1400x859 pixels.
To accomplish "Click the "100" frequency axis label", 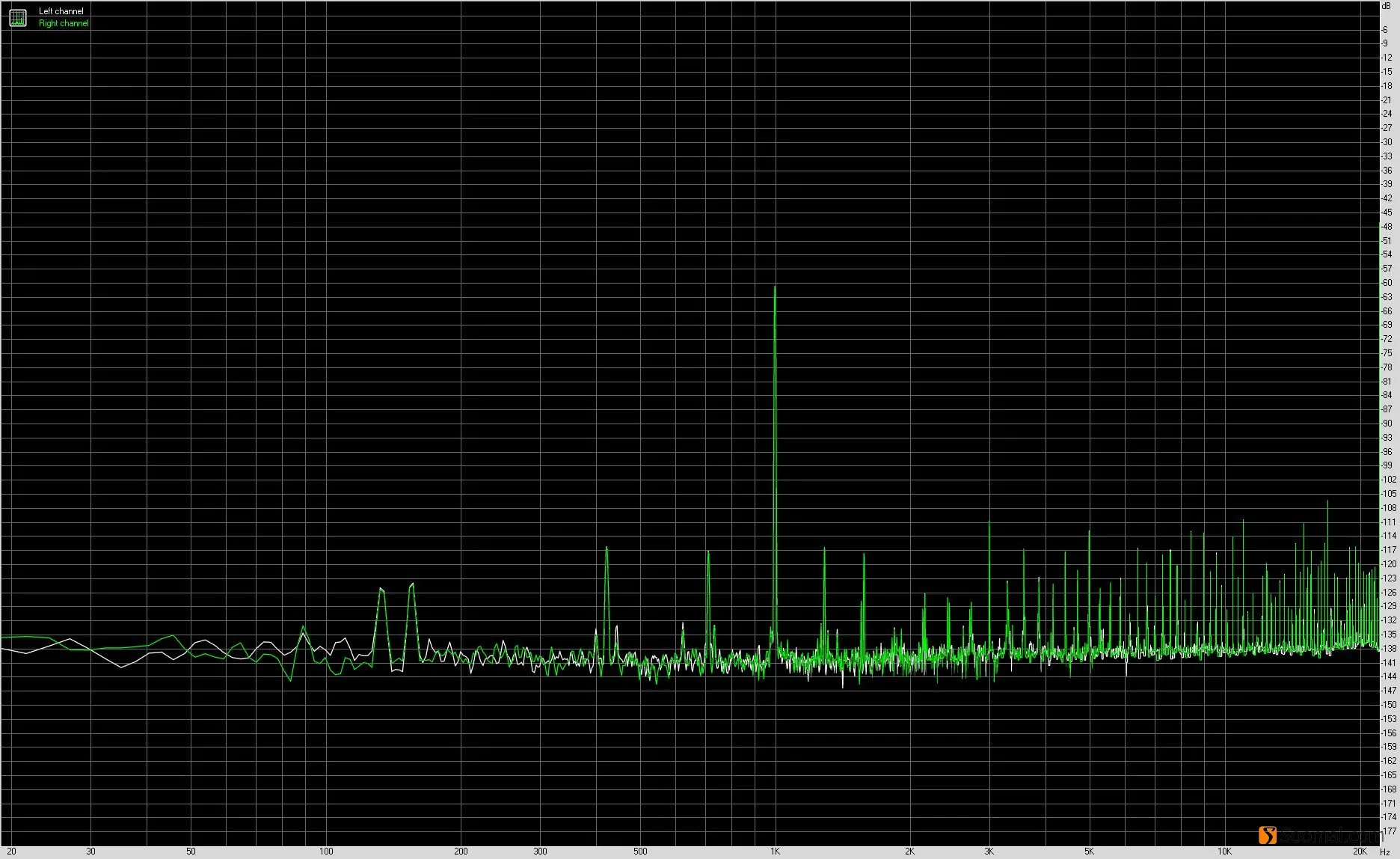I will coord(326,852).
